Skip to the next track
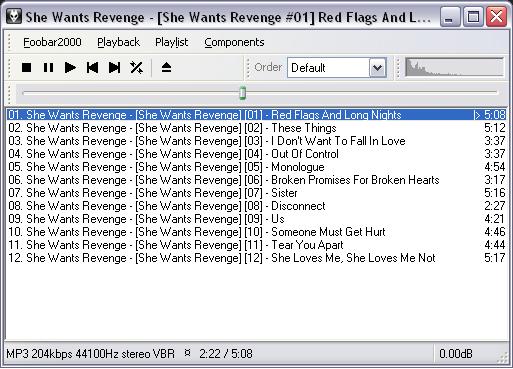The image size is (513, 369). pyautogui.click(x=114, y=68)
